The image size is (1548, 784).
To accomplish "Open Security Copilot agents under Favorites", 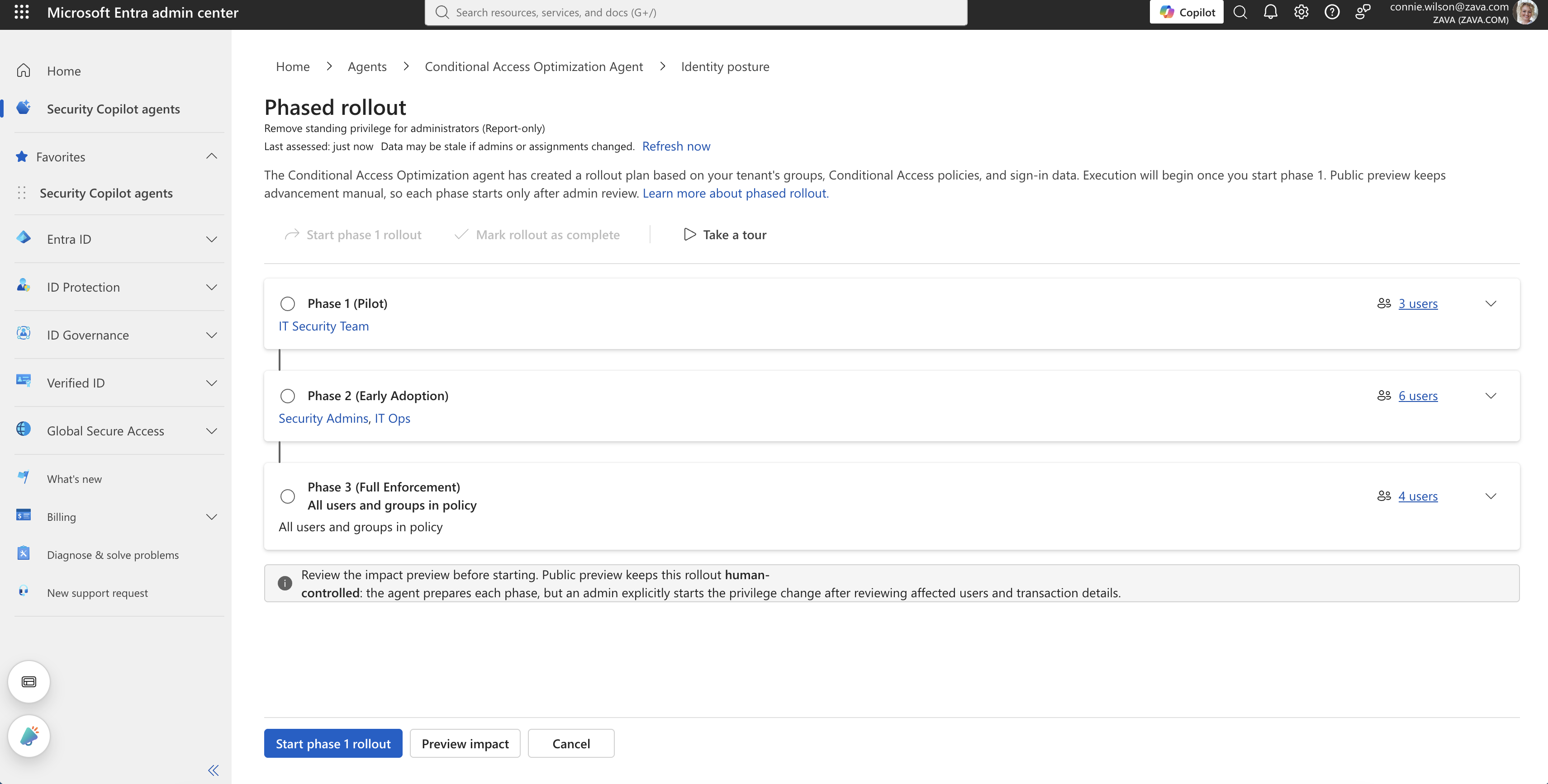I will tap(106, 193).
